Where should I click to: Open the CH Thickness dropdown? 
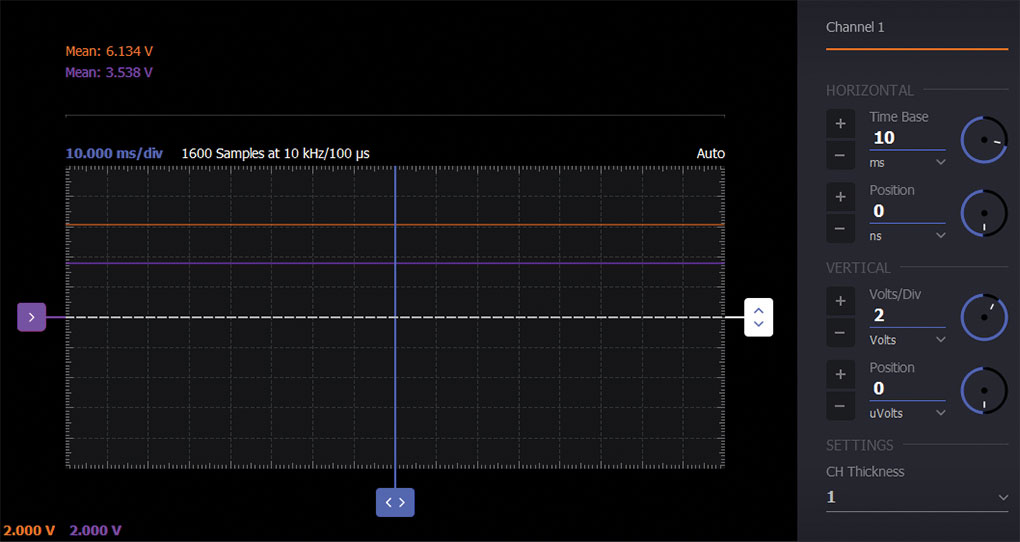tap(917, 498)
